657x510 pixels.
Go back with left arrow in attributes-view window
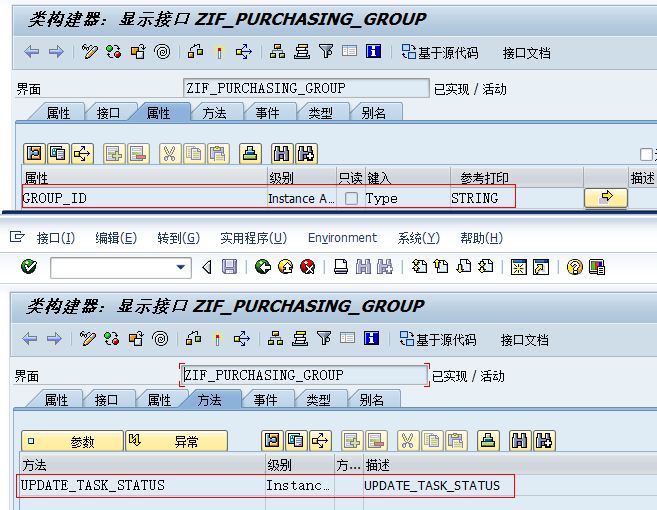tap(31, 52)
